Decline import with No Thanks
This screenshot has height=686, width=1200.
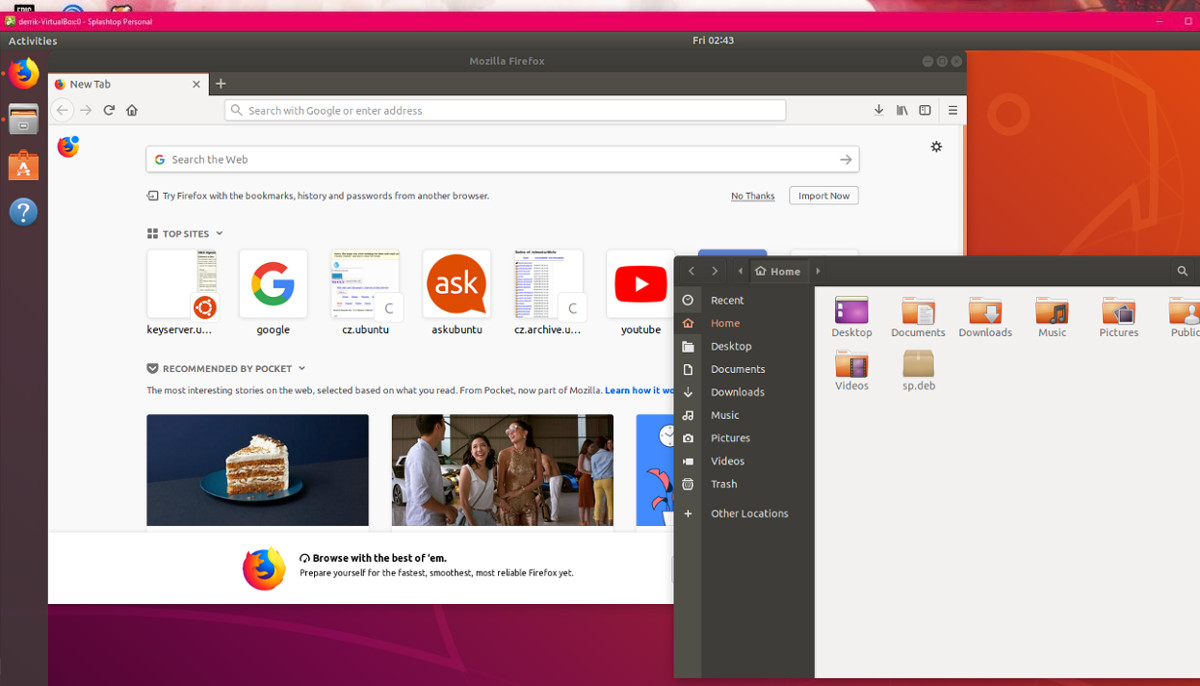point(753,196)
